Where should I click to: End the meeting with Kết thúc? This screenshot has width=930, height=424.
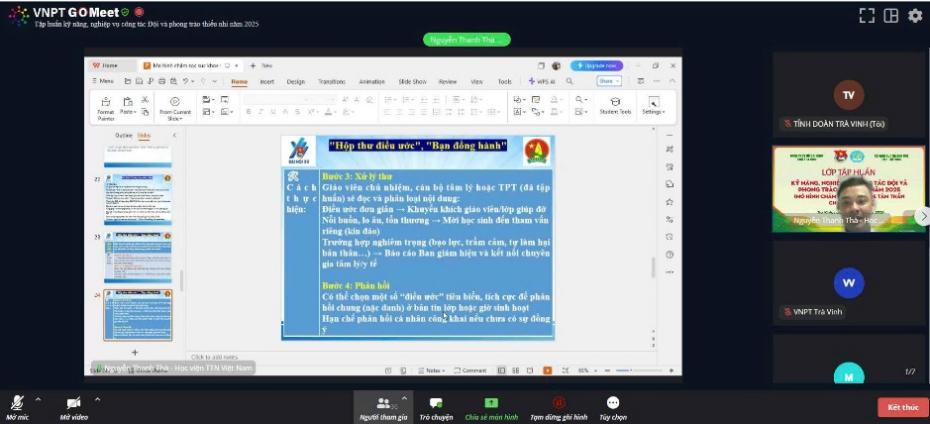(x=903, y=407)
